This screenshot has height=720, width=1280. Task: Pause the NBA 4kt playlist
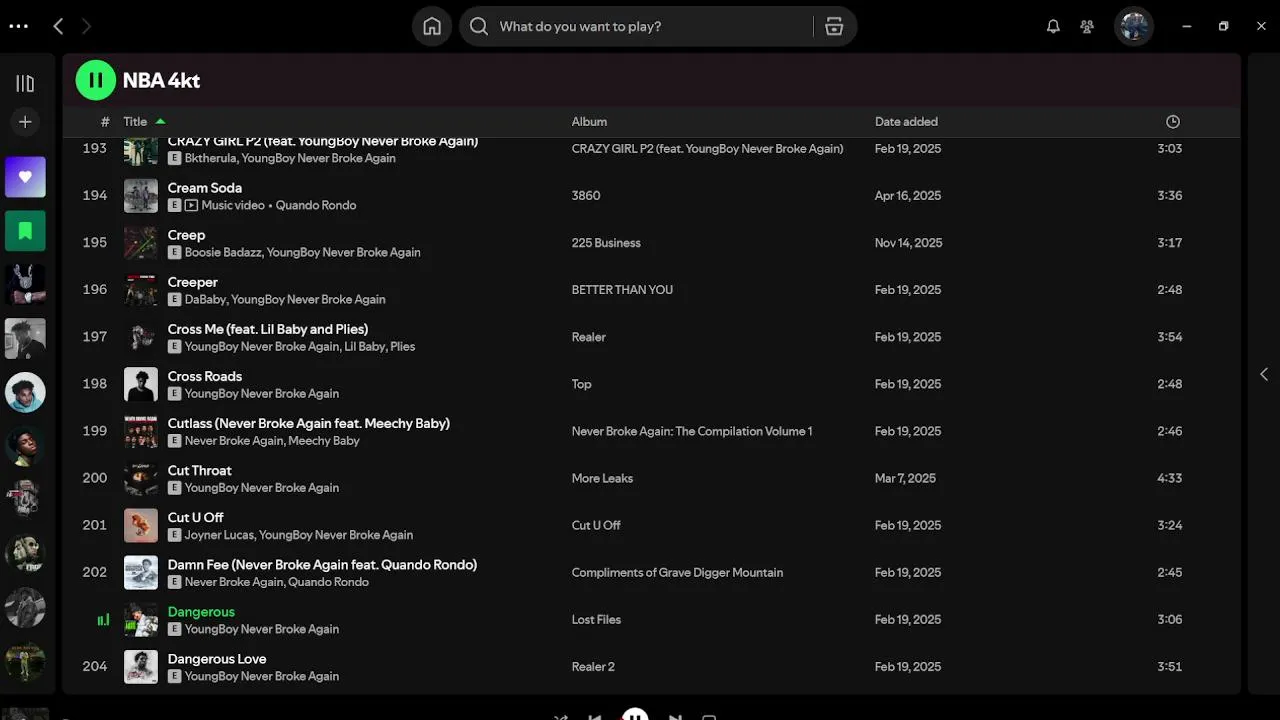pyautogui.click(x=96, y=80)
